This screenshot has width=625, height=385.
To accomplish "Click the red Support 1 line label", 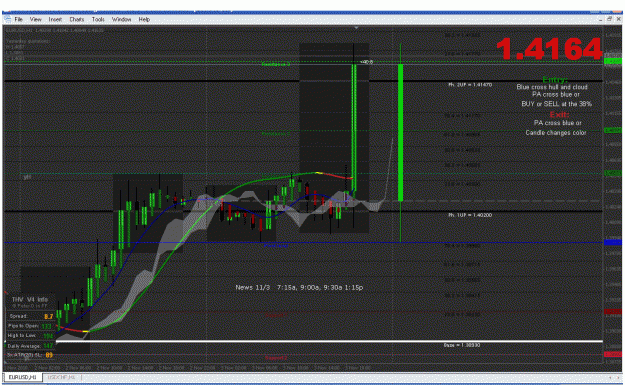I will [x=276, y=315].
